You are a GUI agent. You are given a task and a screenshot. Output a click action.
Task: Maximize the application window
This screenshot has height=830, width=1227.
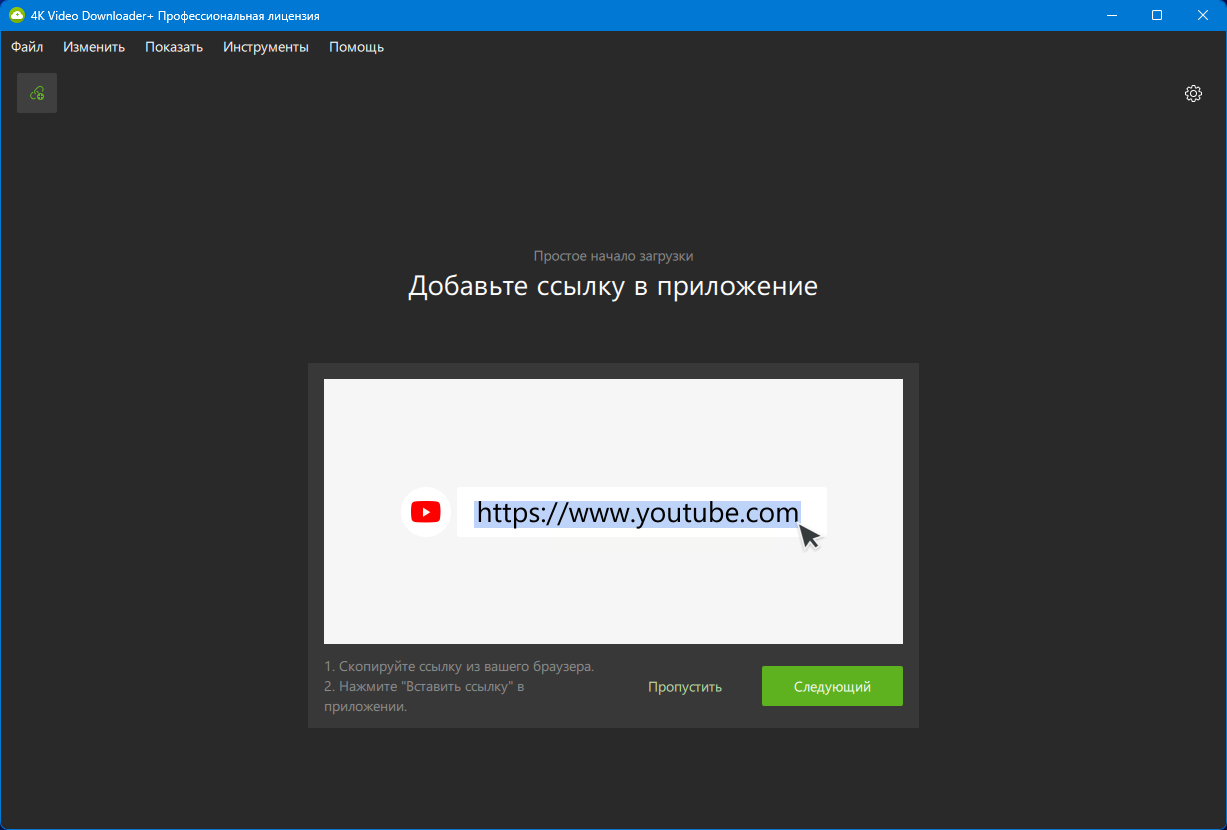(1157, 16)
